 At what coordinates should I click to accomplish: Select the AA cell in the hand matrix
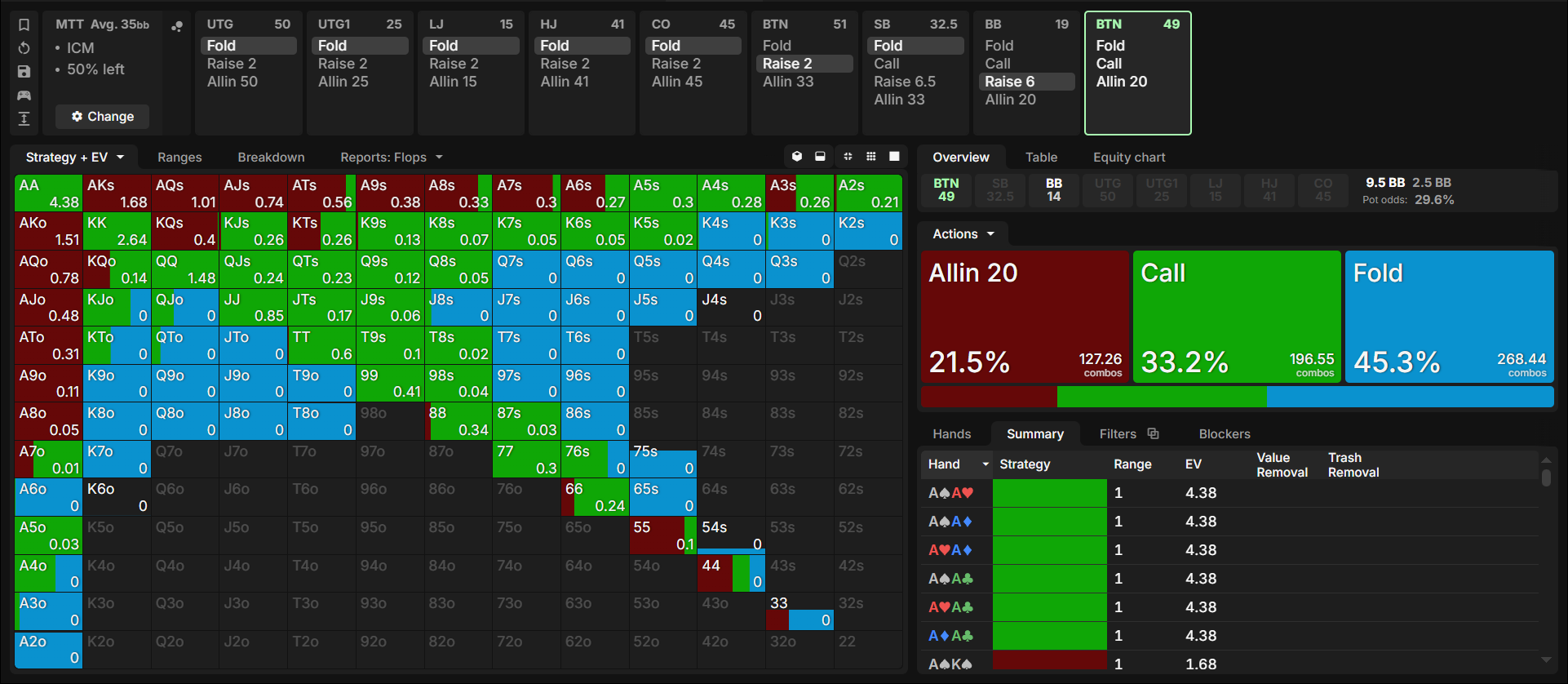pyautogui.click(x=49, y=193)
